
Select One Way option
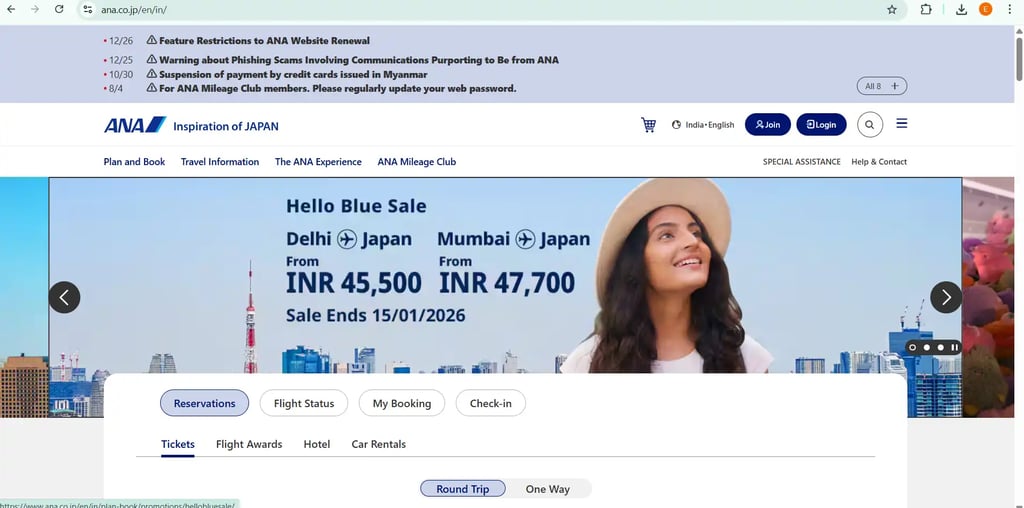548,488
